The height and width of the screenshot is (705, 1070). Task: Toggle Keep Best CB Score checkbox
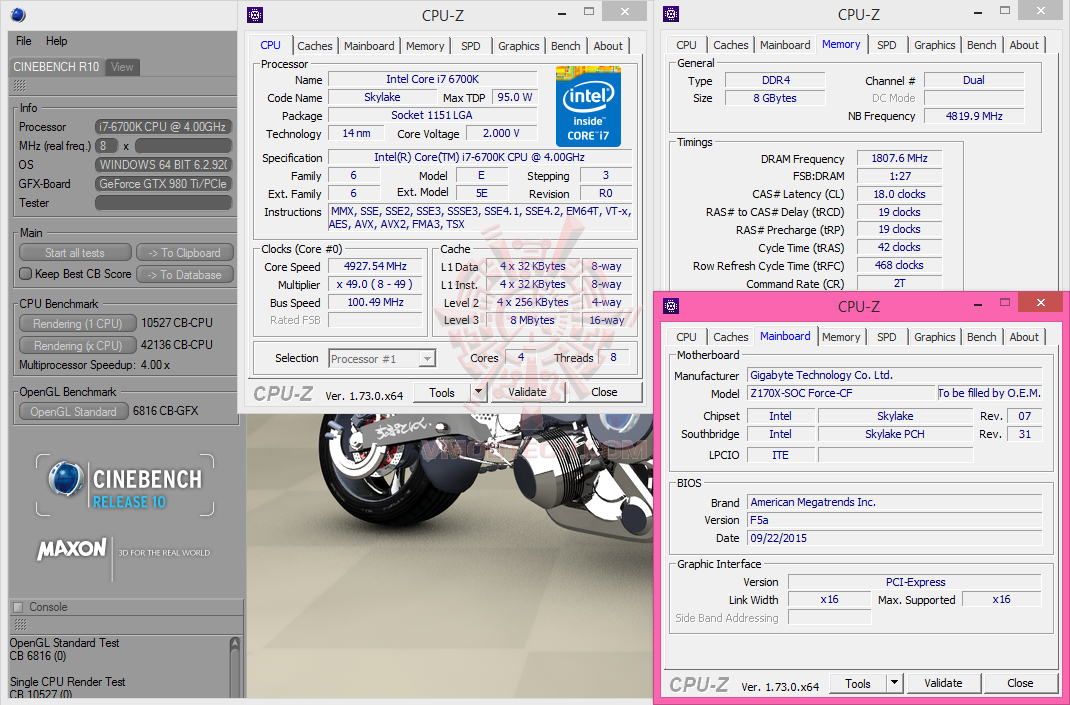pos(25,274)
